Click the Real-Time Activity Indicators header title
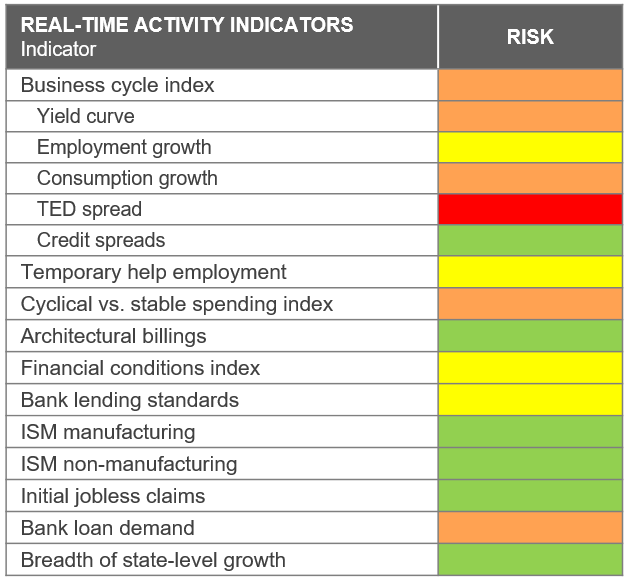624x587 pixels. coord(187,25)
